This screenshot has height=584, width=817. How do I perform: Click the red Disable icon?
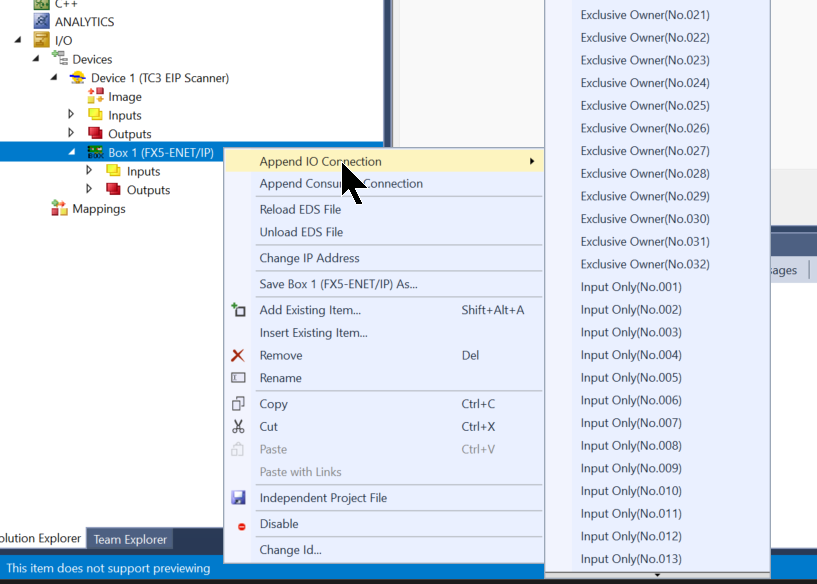[x=241, y=525]
